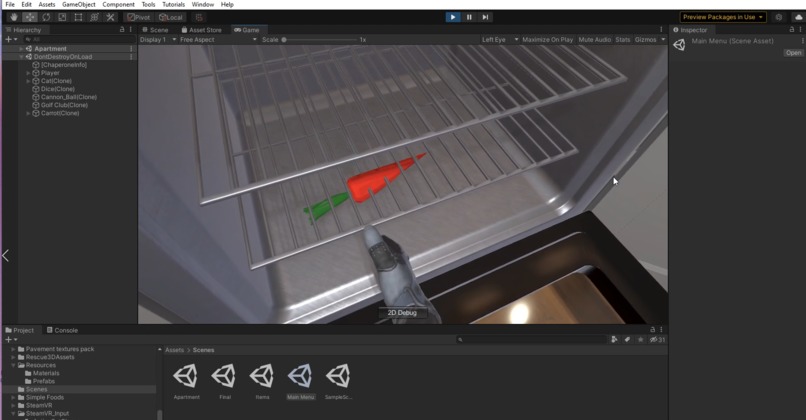
Task: Open DontDestroyOnLoad scene options menu
Action: point(131,57)
